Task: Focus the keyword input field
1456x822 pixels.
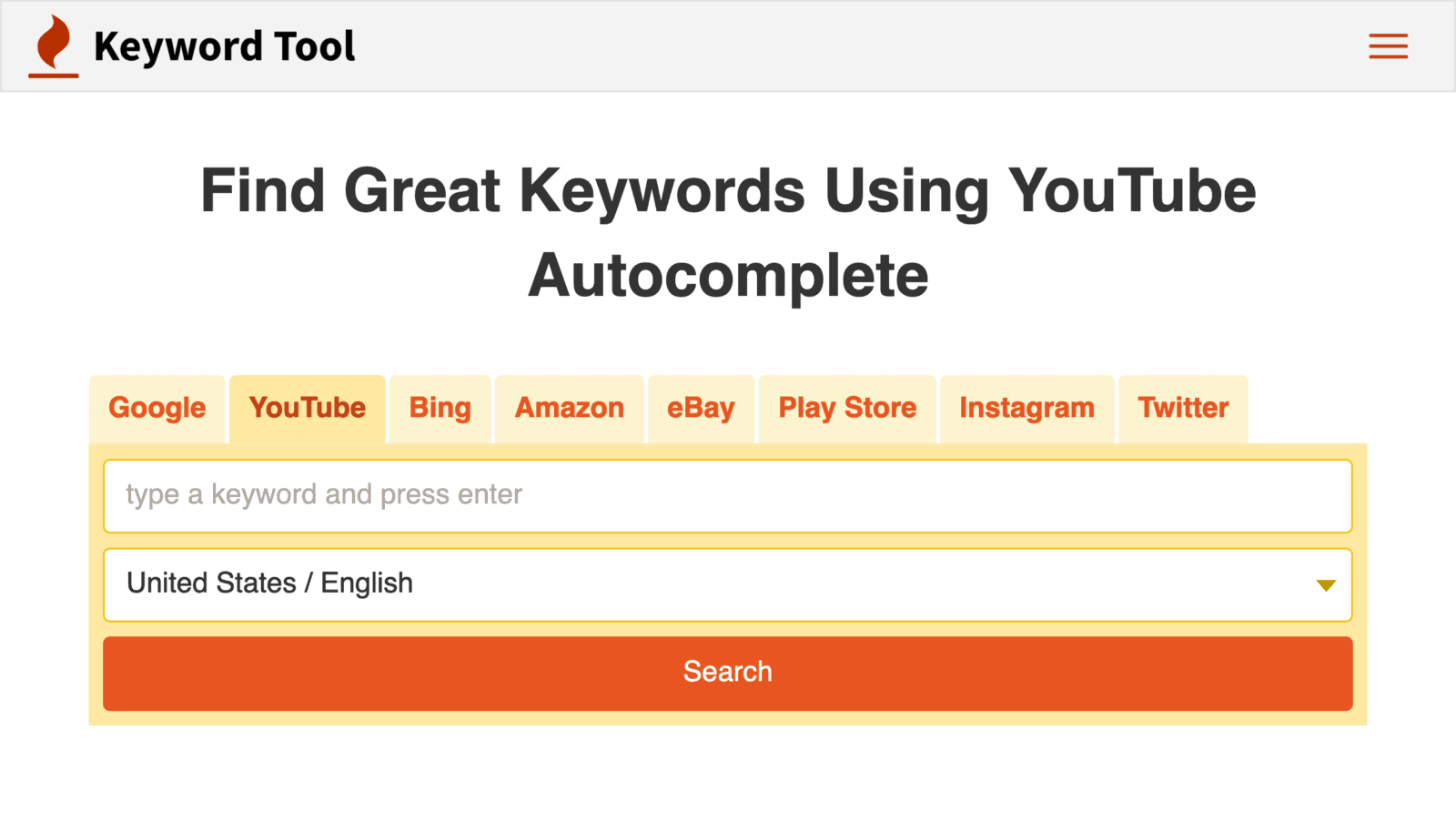Action: [x=728, y=496]
